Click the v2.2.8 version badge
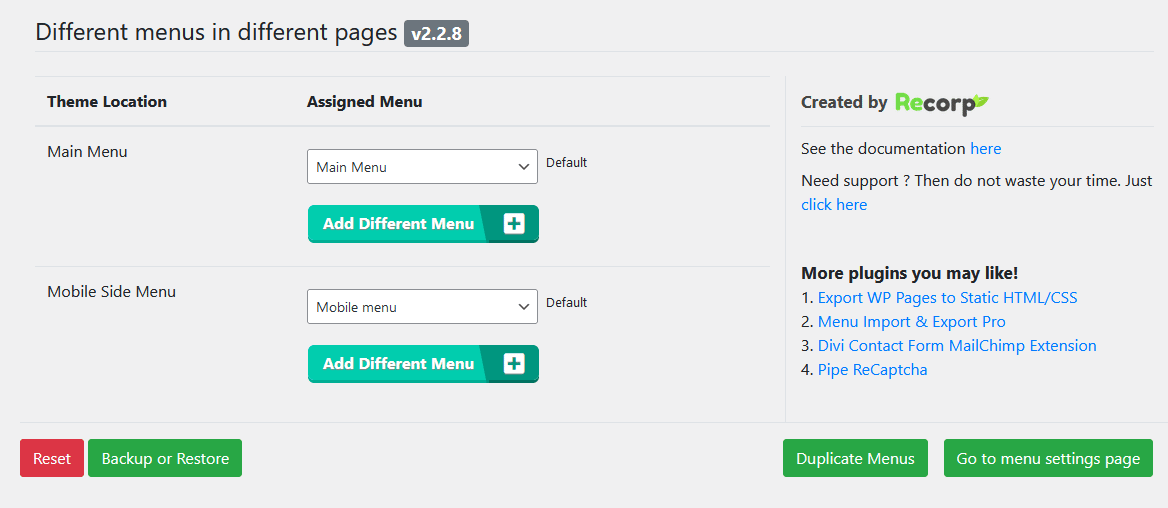This screenshot has height=508, width=1168. pyautogui.click(x=436, y=33)
